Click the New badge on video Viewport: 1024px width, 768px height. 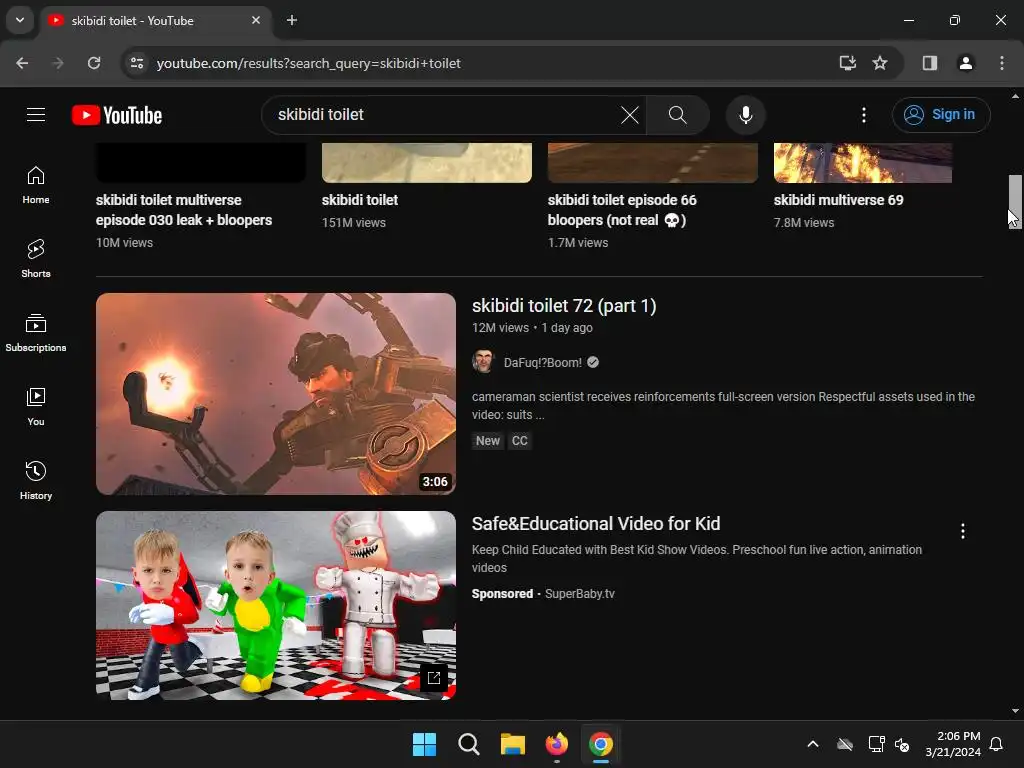488,441
